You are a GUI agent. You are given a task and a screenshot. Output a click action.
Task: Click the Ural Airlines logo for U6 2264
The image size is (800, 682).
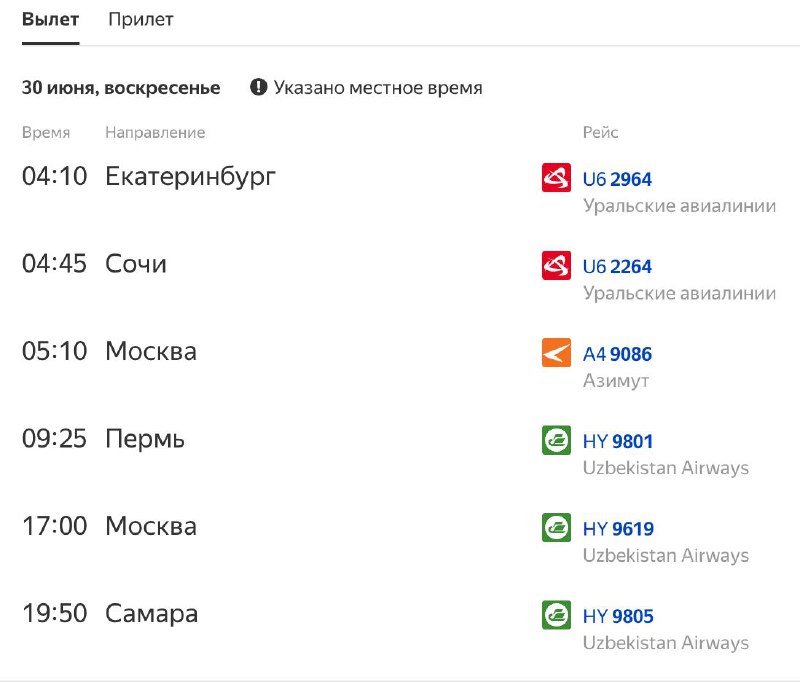556,265
